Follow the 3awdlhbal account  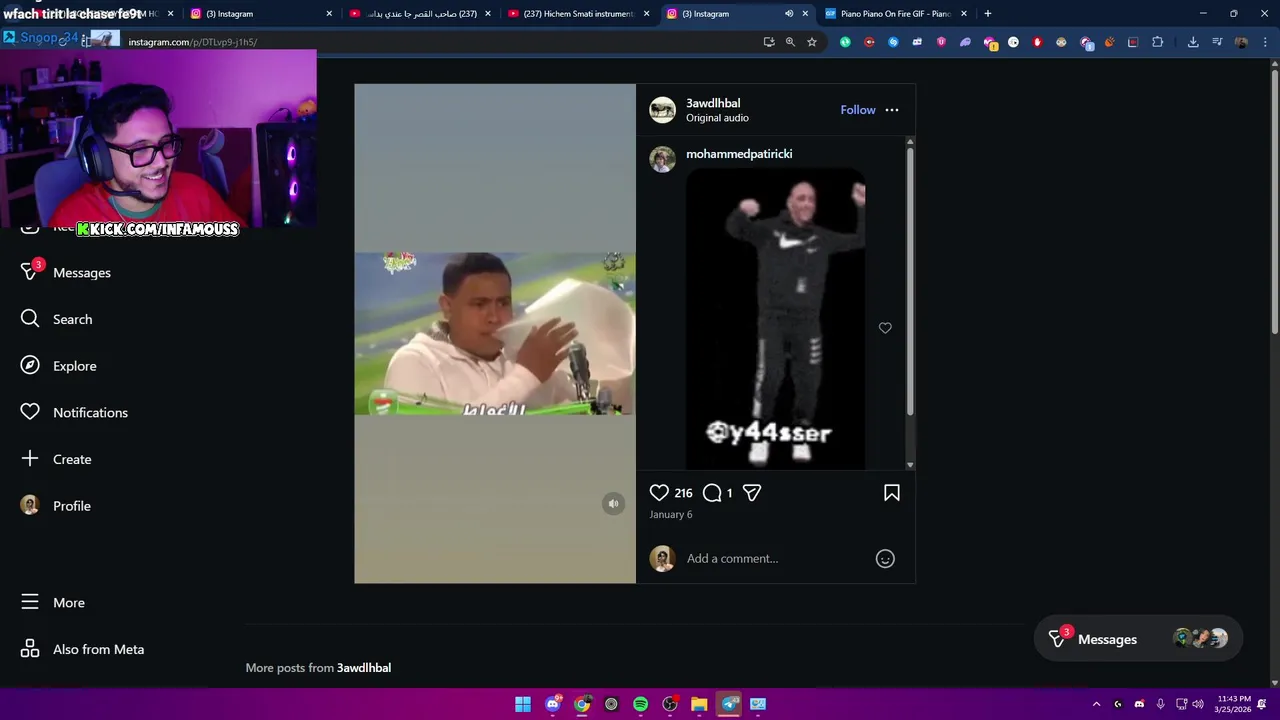(x=858, y=110)
